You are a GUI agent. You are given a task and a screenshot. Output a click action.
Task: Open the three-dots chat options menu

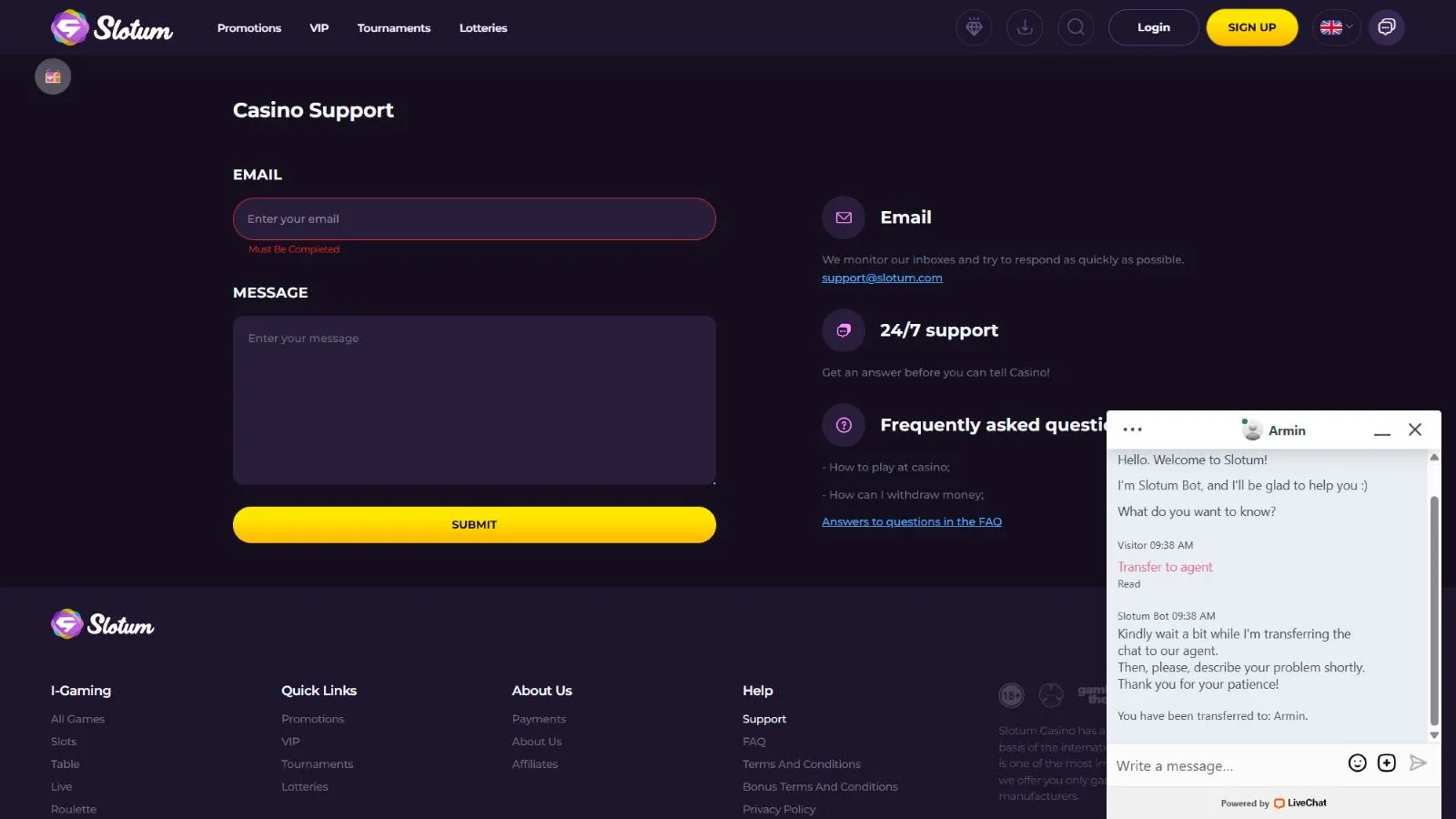pyautogui.click(x=1133, y=430)
